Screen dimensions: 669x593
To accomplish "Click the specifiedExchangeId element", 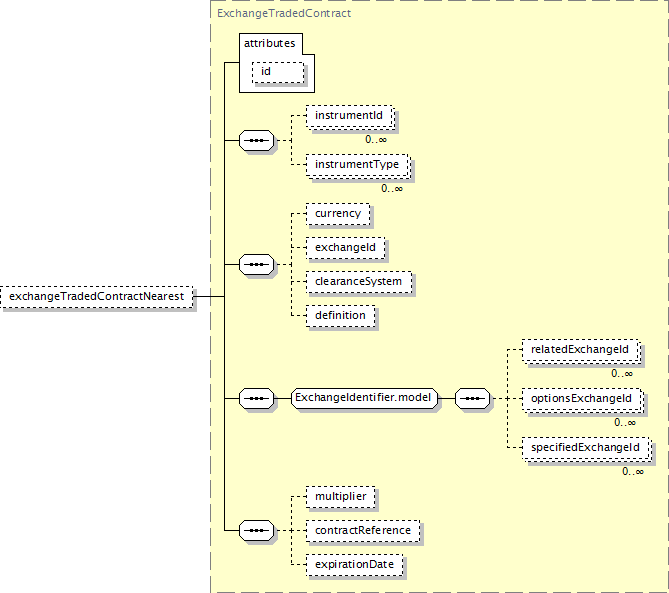I will [585, 447].
